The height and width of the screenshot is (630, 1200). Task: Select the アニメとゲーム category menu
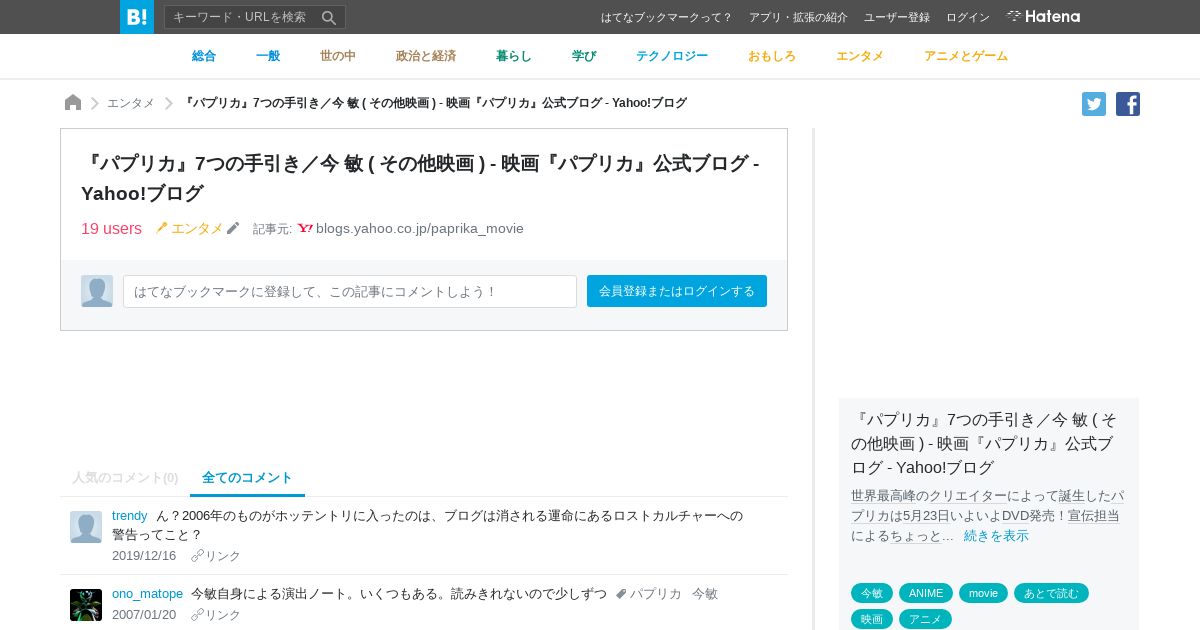[966, 56]
